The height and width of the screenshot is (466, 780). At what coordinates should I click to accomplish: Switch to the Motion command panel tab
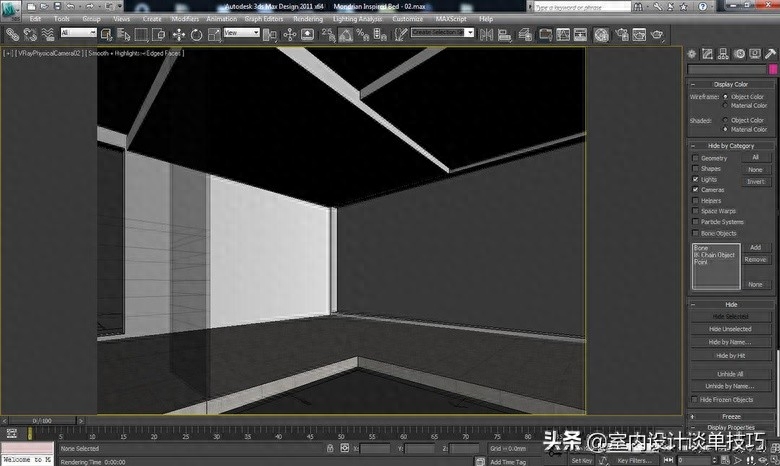tap(739, 54)
